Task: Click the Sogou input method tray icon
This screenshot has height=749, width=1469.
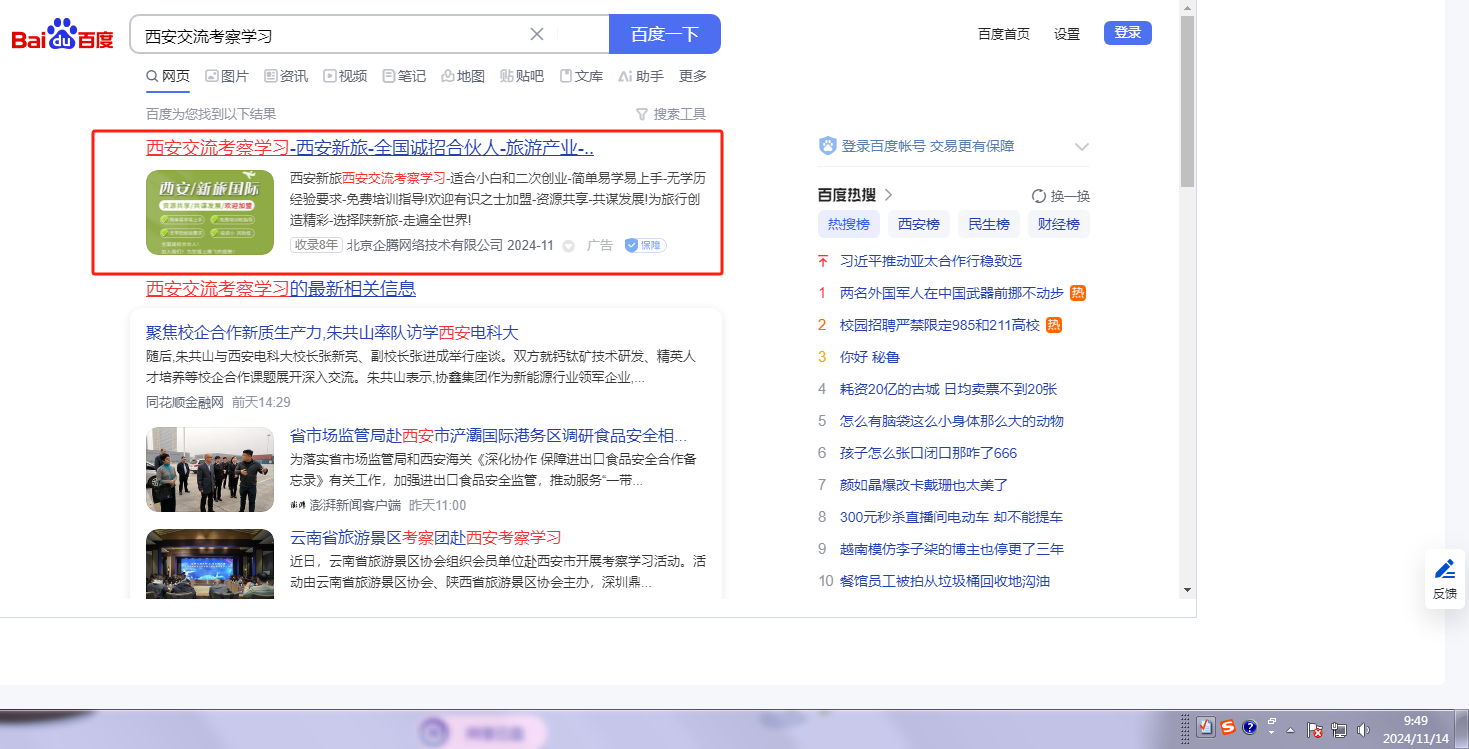Action: (x=1227, y=727)
